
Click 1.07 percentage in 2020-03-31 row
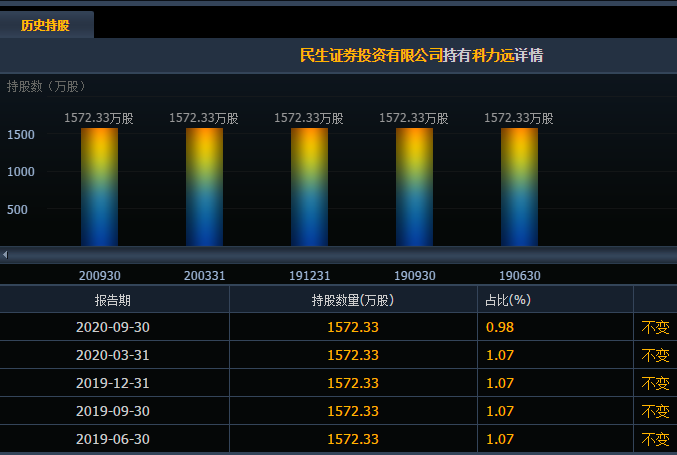pyautogui.click(x=500, y=355)
